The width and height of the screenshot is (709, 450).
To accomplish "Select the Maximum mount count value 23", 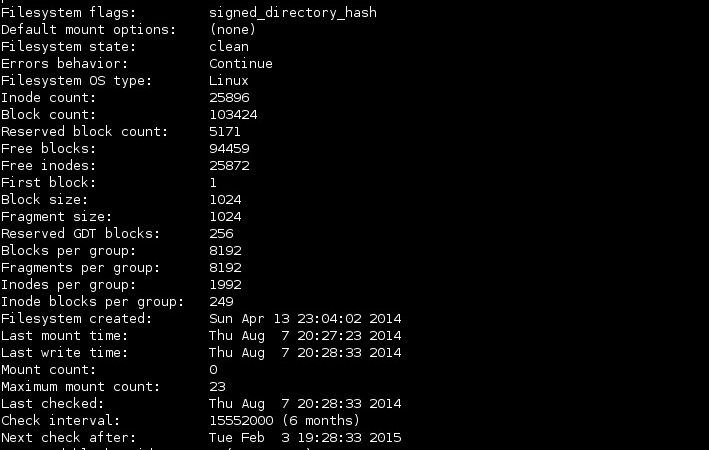I will click(x=217, y=387).
